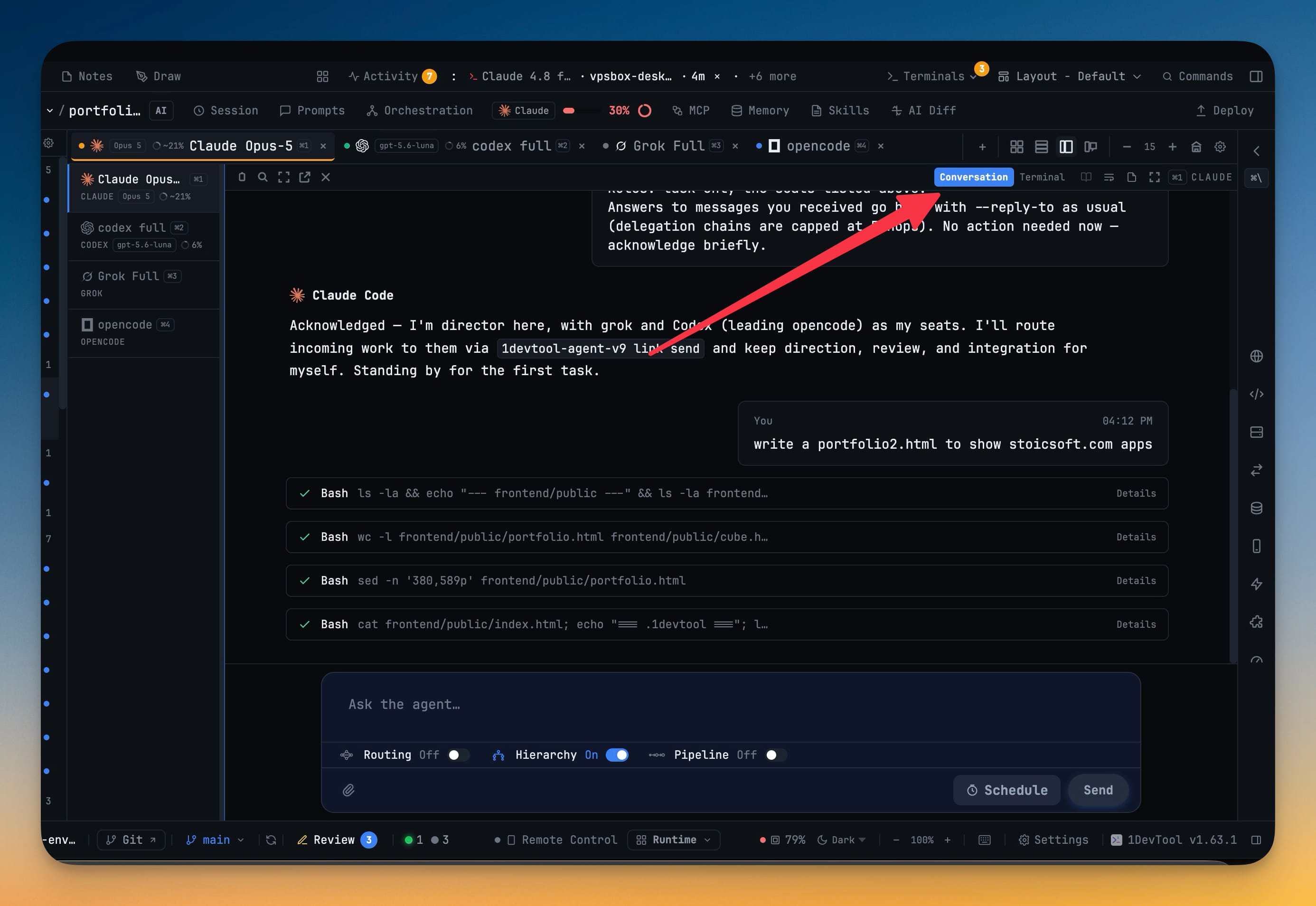Click the attach file paperclip icon
1316x906 pixels.
(x=348, y=790)
